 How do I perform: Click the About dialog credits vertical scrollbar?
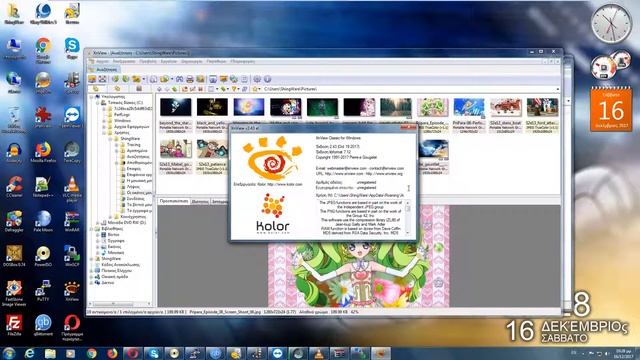coord(407,218)
